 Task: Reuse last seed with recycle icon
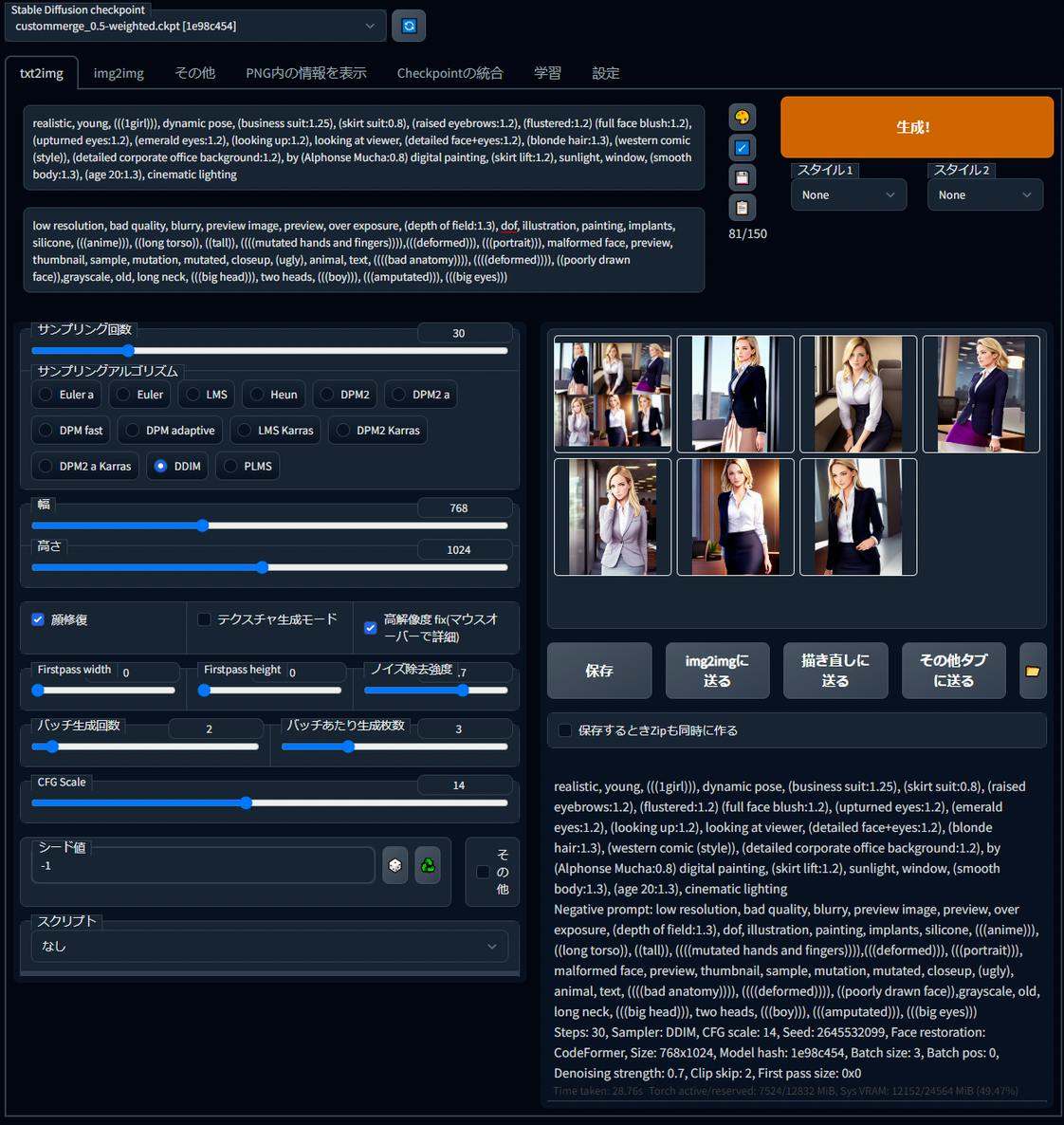tap(428, 865)
